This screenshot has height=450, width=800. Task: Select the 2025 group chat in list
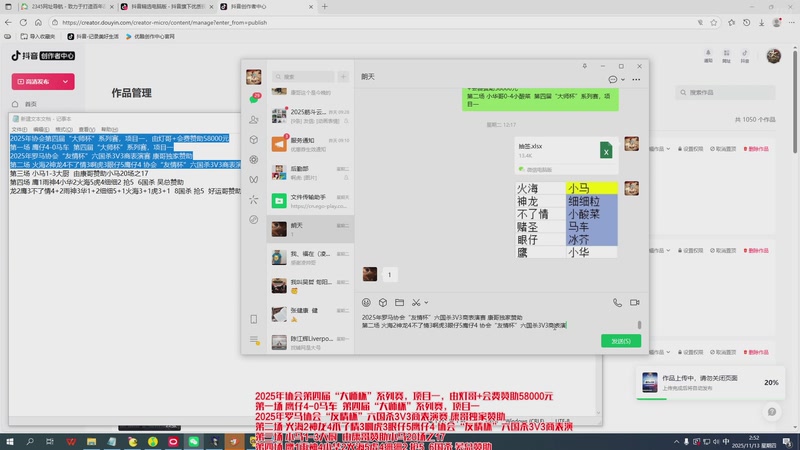pyautogui.click(x=310, y=116)
